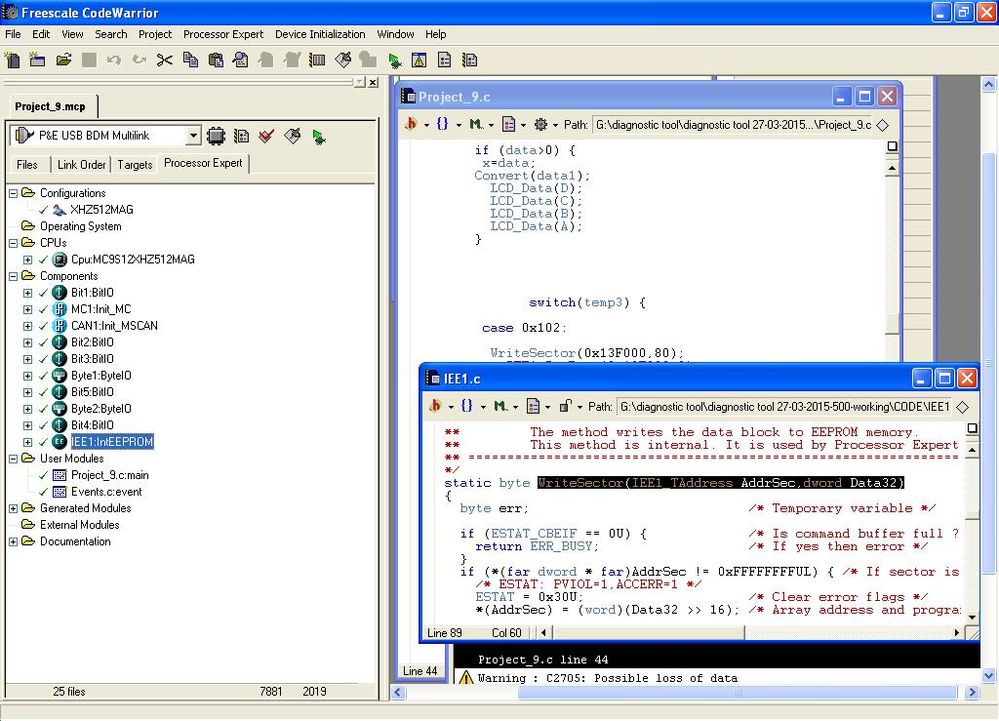Image resolution: width=999 pixels, height=721 pixels.
Task: Toggle checkmark beside Byte1:ByteIO component
Action: (x=43, y=375)
